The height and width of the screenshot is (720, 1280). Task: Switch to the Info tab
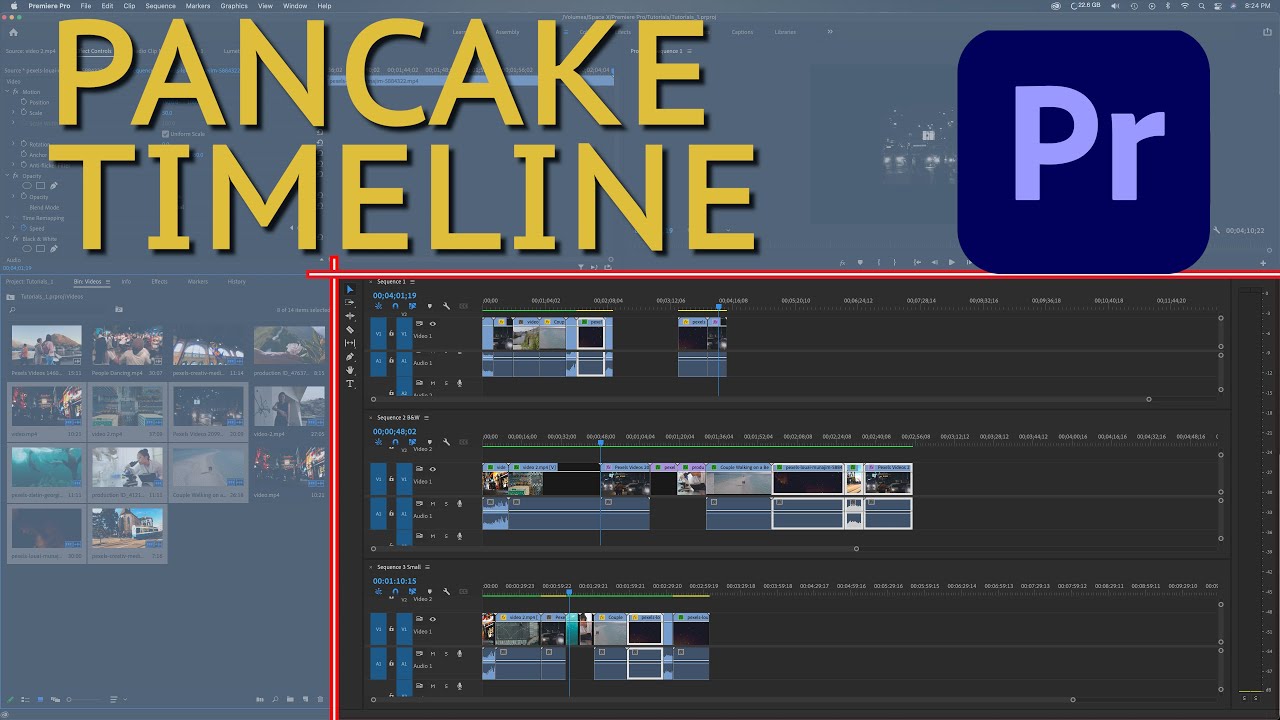(x=127, y=282)
